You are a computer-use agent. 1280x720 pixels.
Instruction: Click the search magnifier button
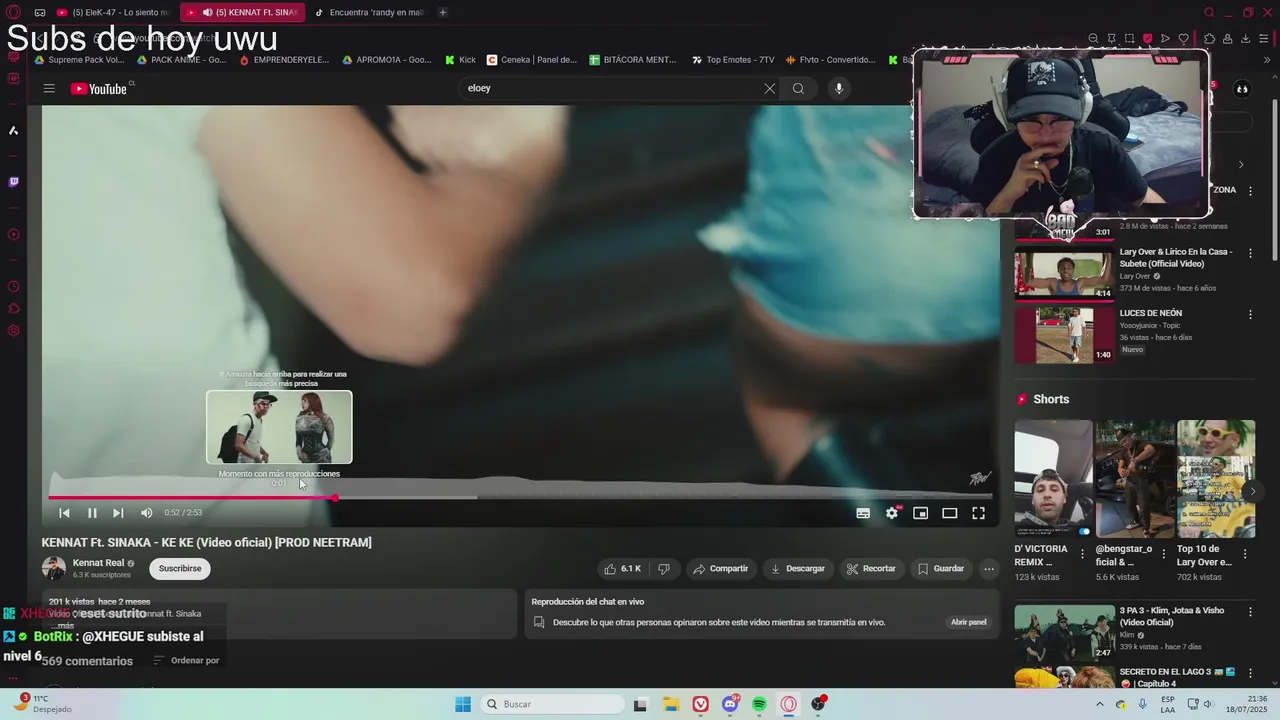798,88
